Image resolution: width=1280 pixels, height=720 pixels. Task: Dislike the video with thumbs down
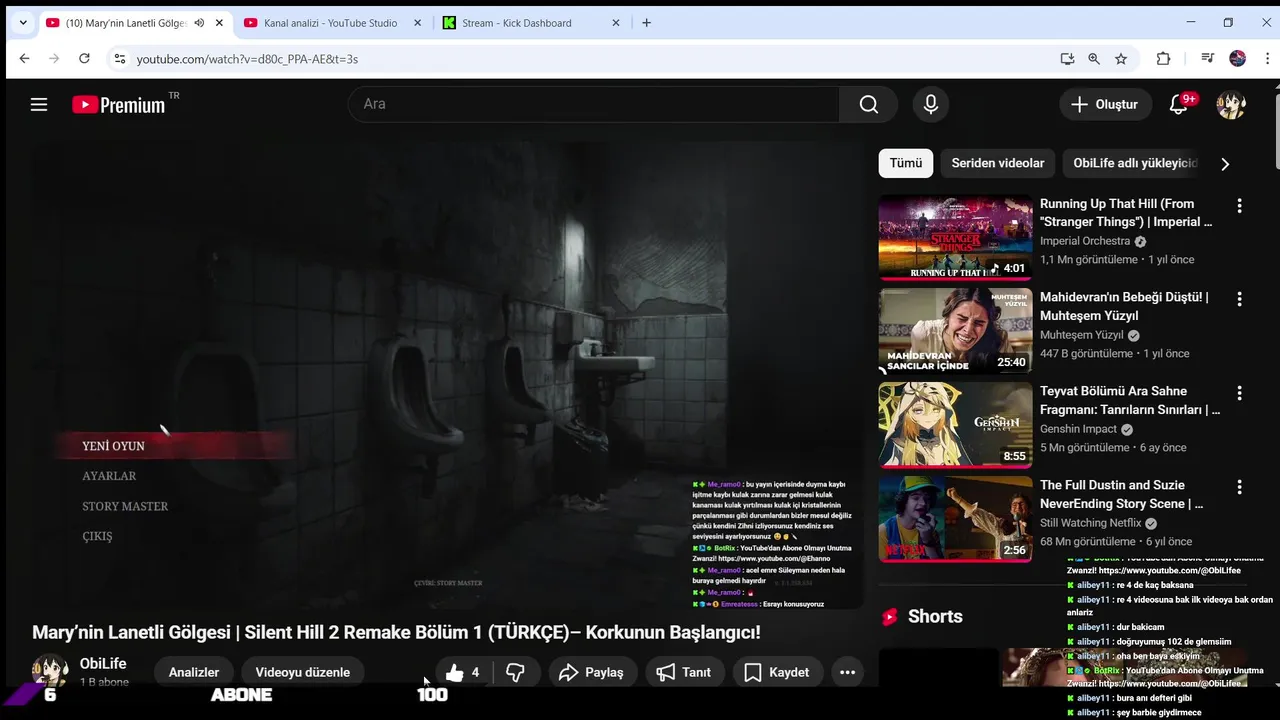point(516,672)
